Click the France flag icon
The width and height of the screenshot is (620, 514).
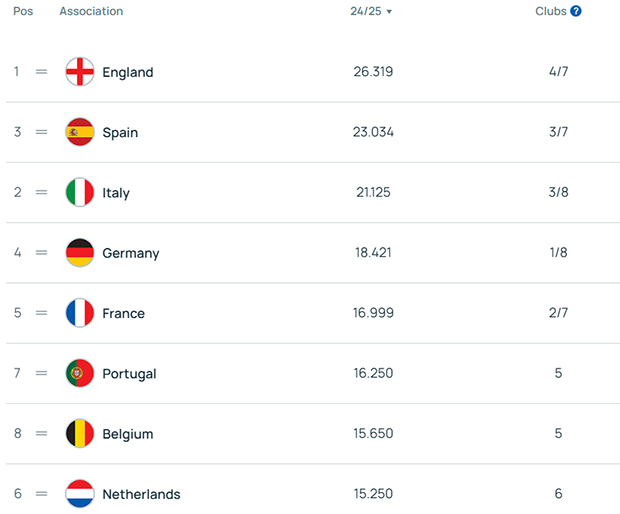pyautogui.click(x=80, y=313)
